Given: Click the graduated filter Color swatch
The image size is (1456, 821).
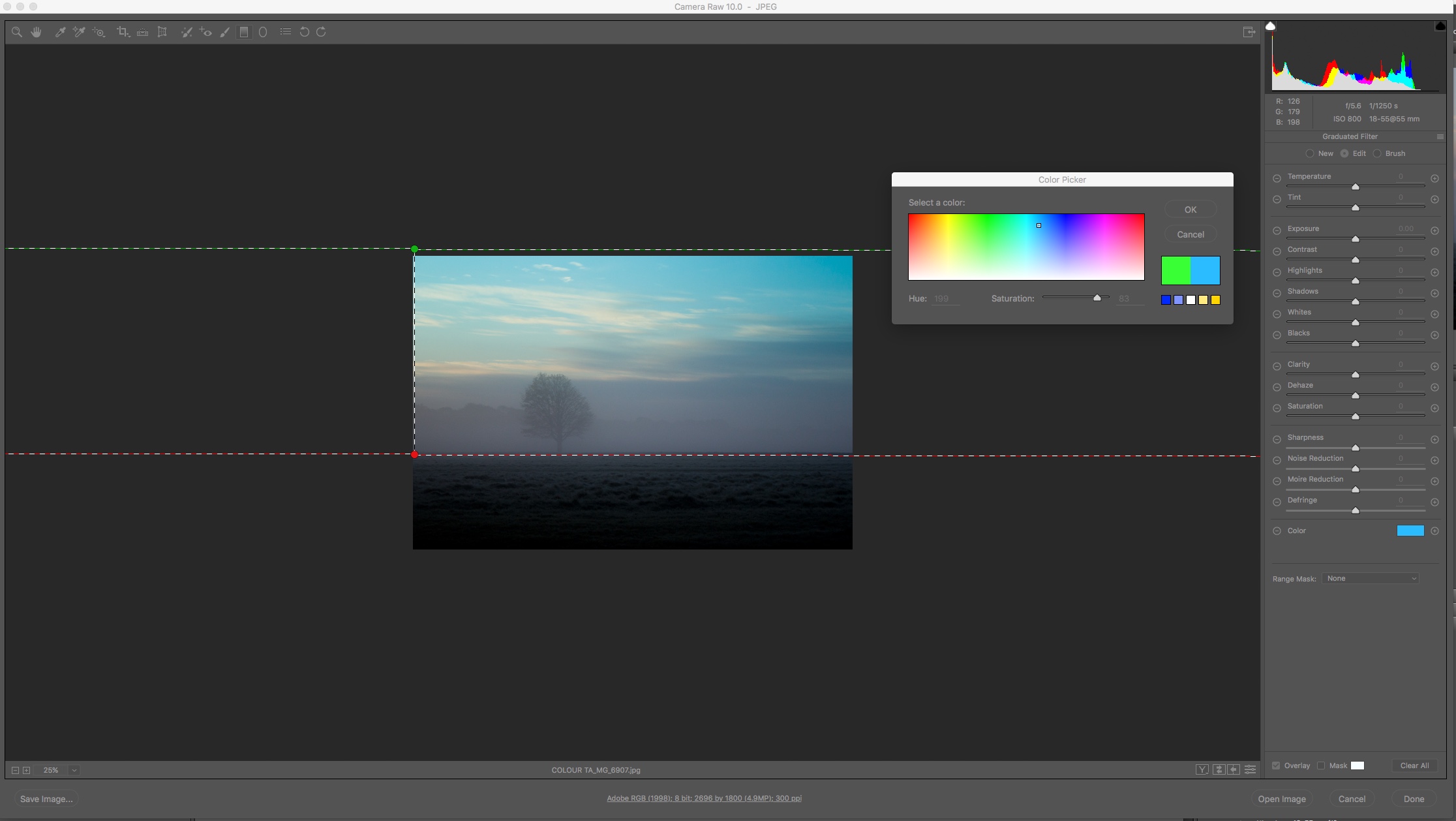Looking at the screenshot, I should pyautogui.click(x=1410, y=531).
